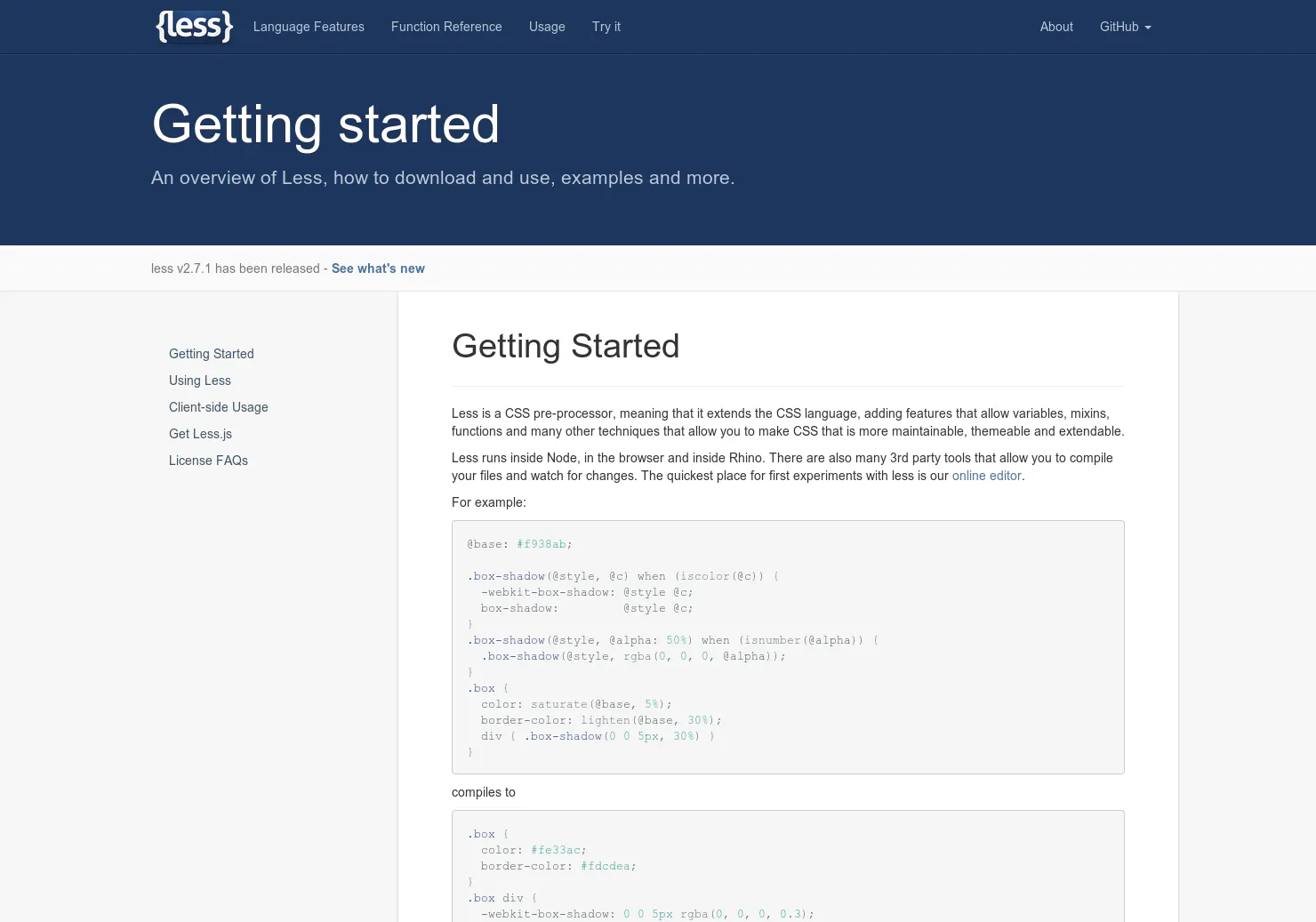This screenshot has height=922, width=1316.
Task: Jump to Client-side Usage section
Action: point(219,407)
